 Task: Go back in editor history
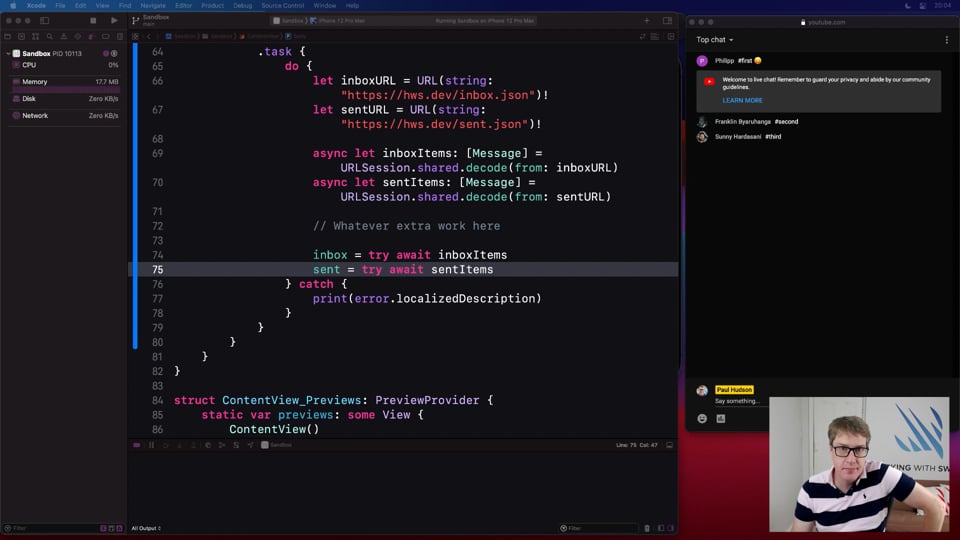tap(149, 37)
